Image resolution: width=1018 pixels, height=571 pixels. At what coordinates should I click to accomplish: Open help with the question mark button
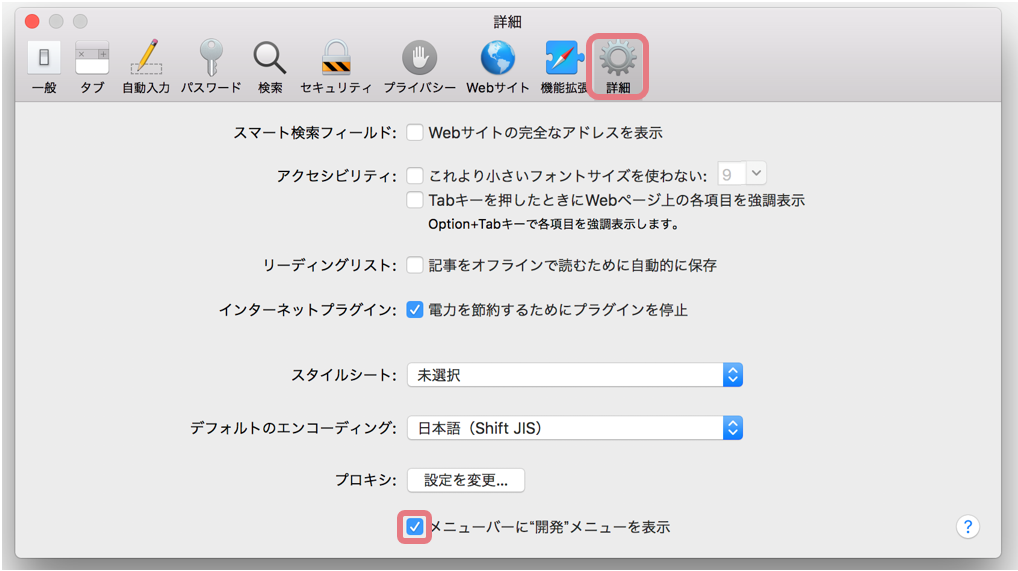click(x=967, y=527)
